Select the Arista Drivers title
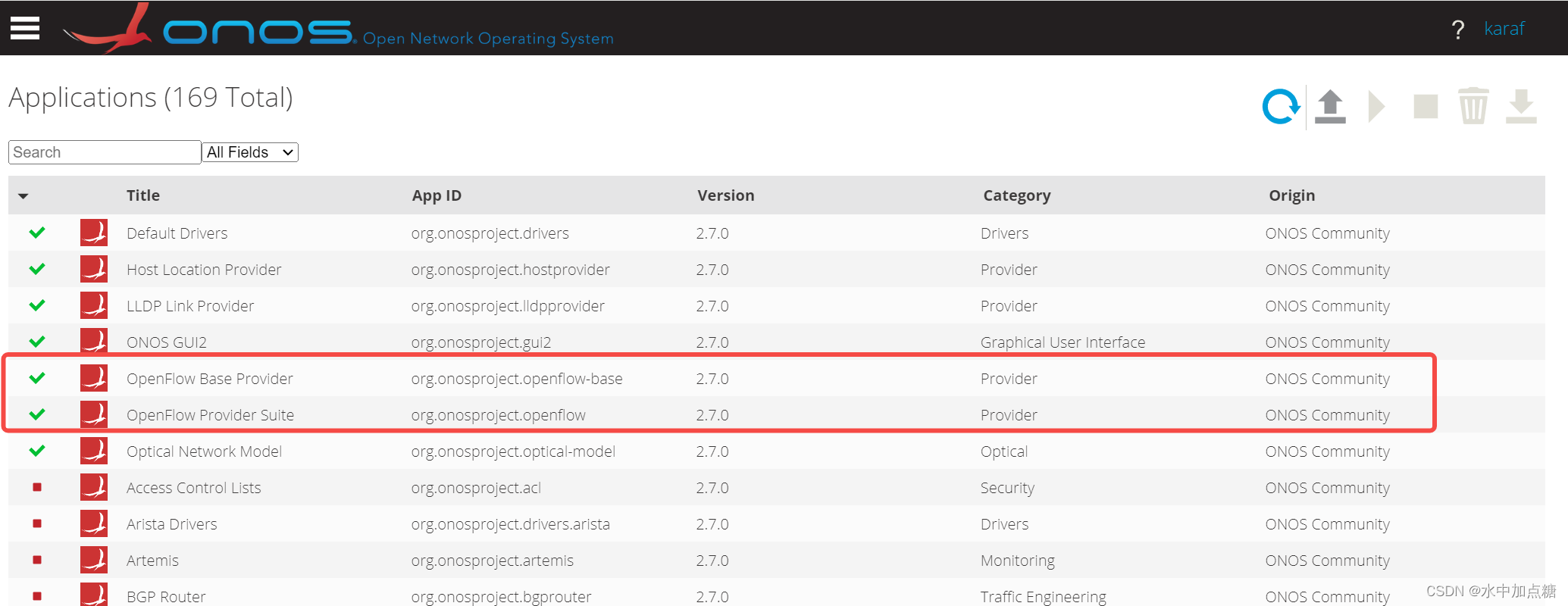 tap(172, 524)
